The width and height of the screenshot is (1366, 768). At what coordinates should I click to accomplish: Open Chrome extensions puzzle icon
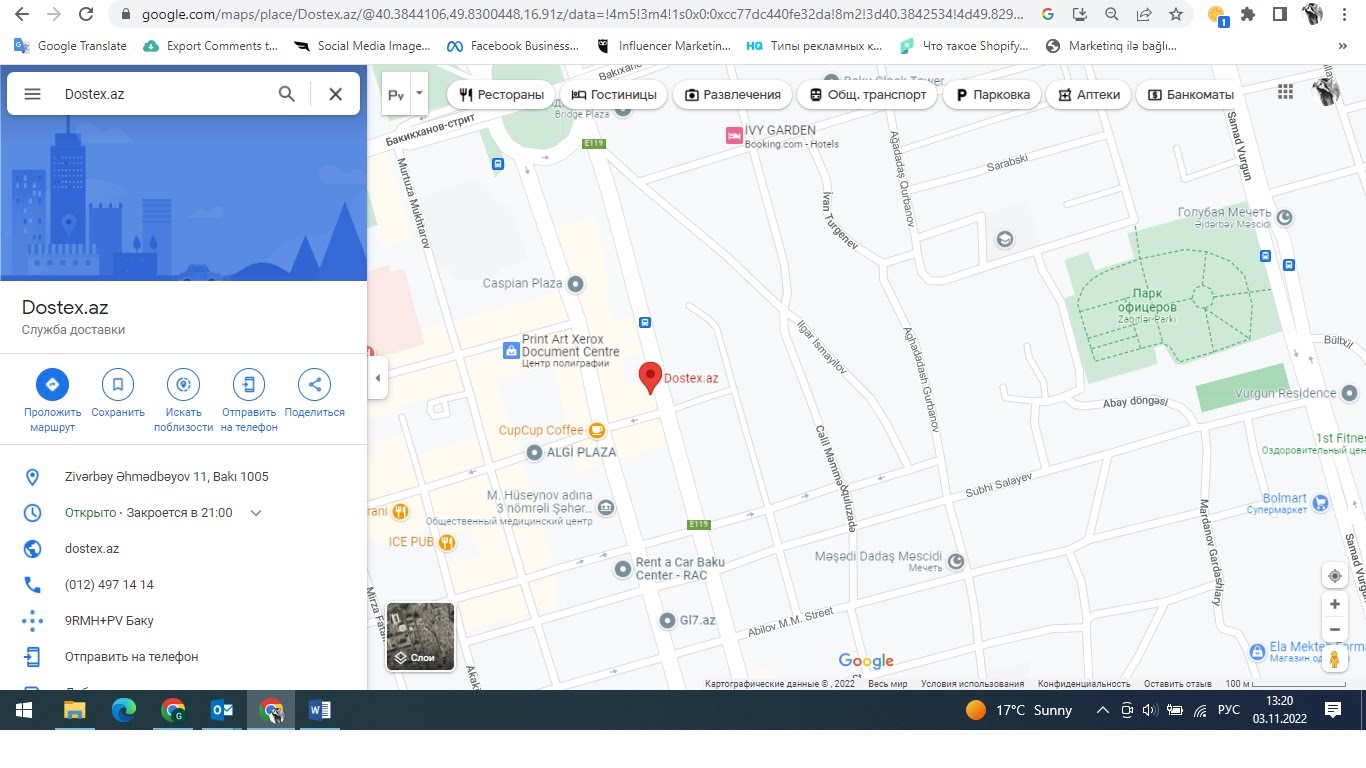coord(1248,15)
